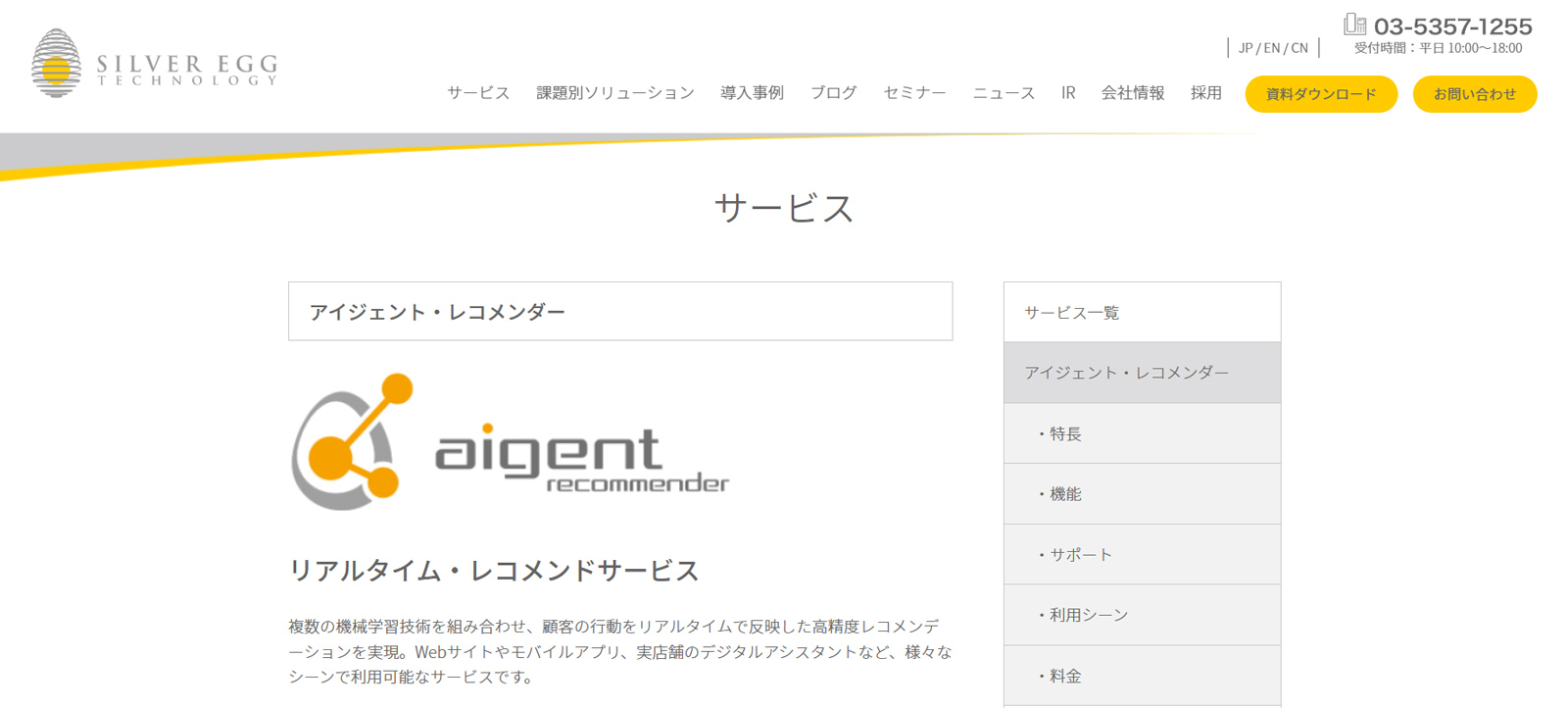
Task: Open the IR navigation item
Action: pos(1068,93)
